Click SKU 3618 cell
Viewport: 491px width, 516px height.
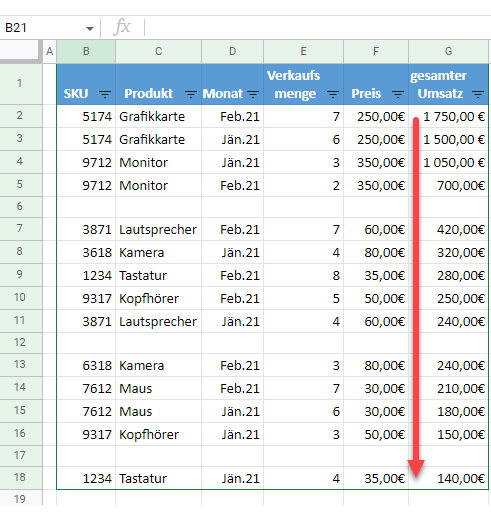tap(86, 252)
